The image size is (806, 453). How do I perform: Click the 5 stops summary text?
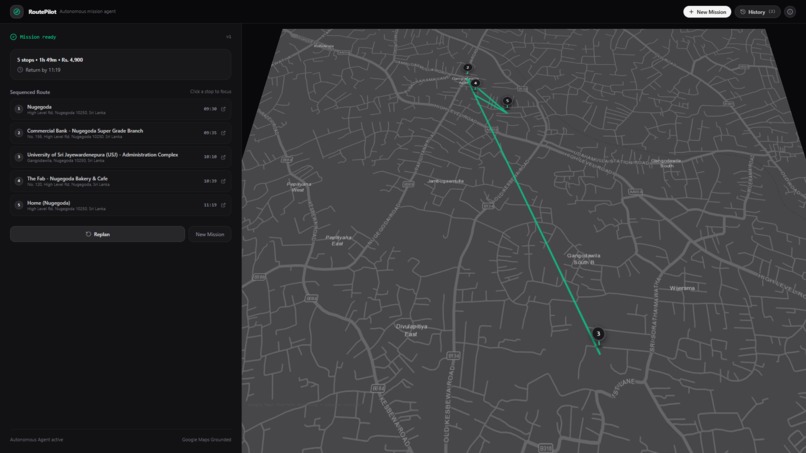[50, 60]
